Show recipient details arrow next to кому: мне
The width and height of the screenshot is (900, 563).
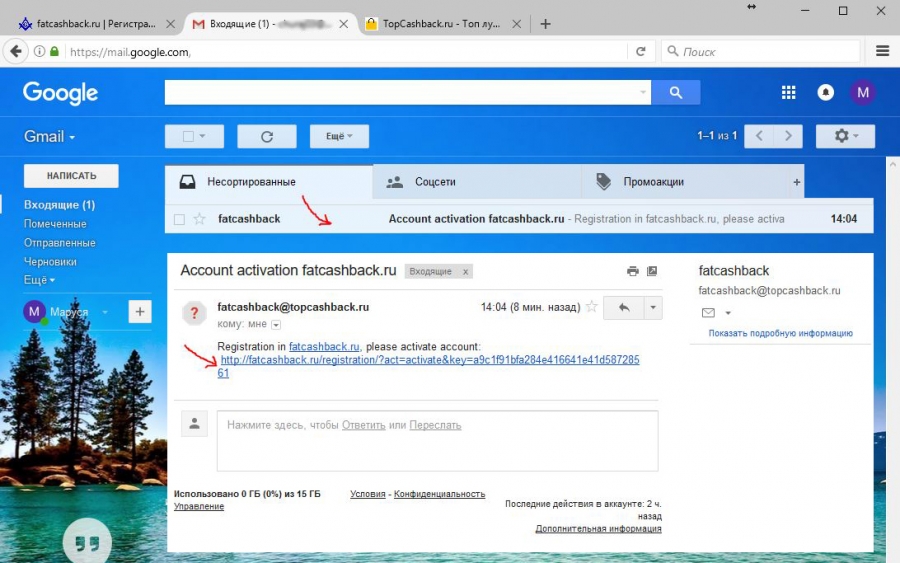[276, 325]
